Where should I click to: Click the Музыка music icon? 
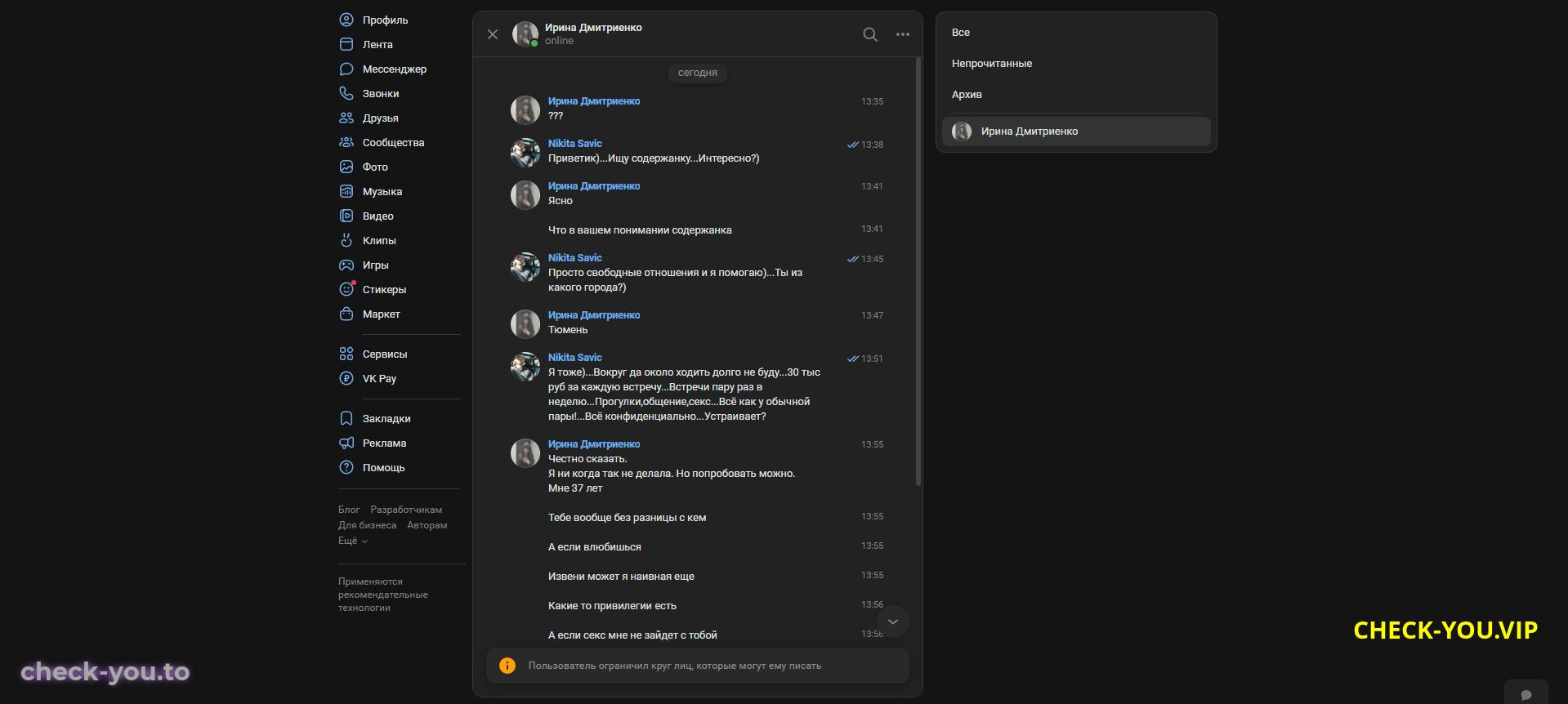click(346, 191)
